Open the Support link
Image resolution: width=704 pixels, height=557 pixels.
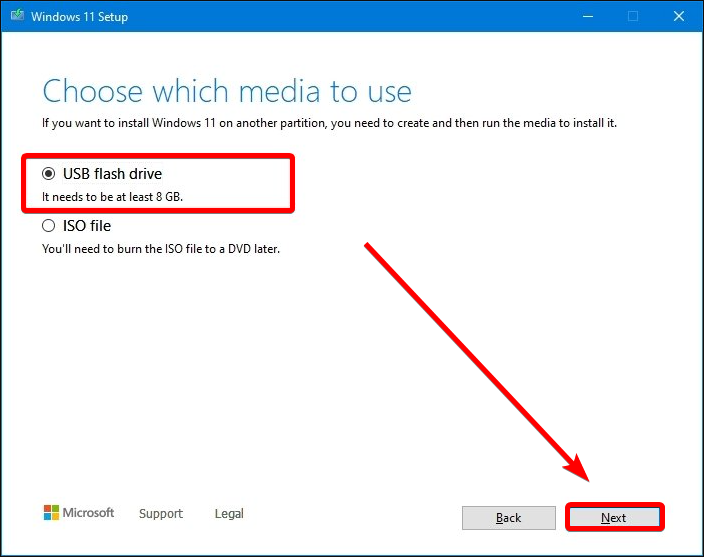click(x=161, y=513)
